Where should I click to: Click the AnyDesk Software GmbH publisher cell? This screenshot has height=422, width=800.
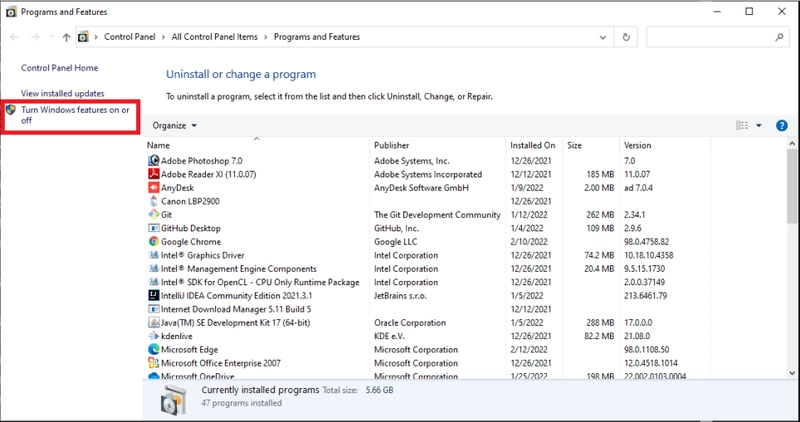pyautogui.click(x=421, y=188)
